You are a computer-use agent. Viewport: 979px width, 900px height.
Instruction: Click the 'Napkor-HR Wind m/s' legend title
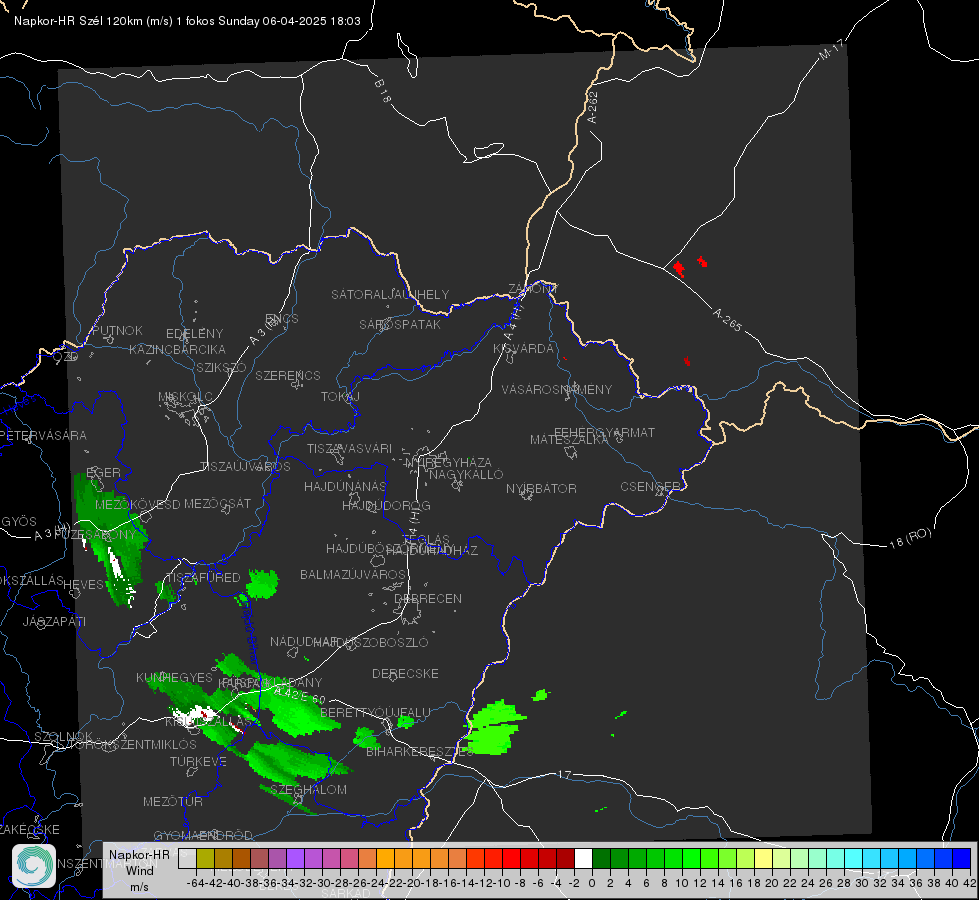click(x=139, y=870)
